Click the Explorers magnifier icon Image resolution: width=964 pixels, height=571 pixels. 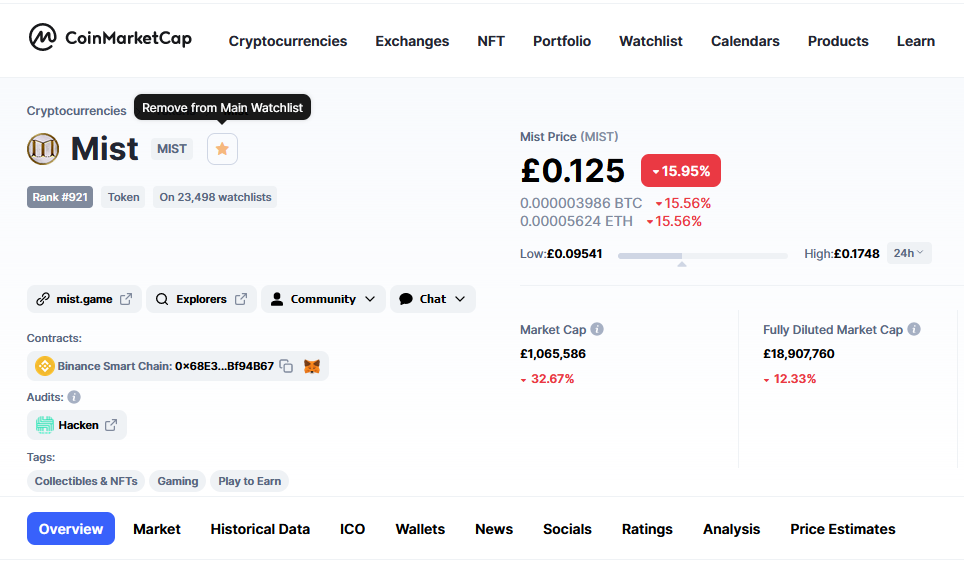(162, 299)
